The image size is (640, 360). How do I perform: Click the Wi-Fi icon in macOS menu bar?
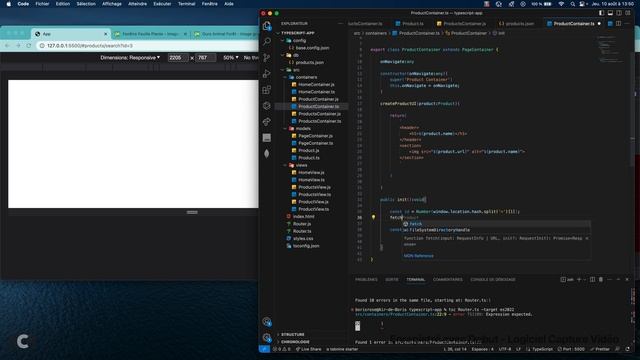pyautogui.click(x=561, y=4)
